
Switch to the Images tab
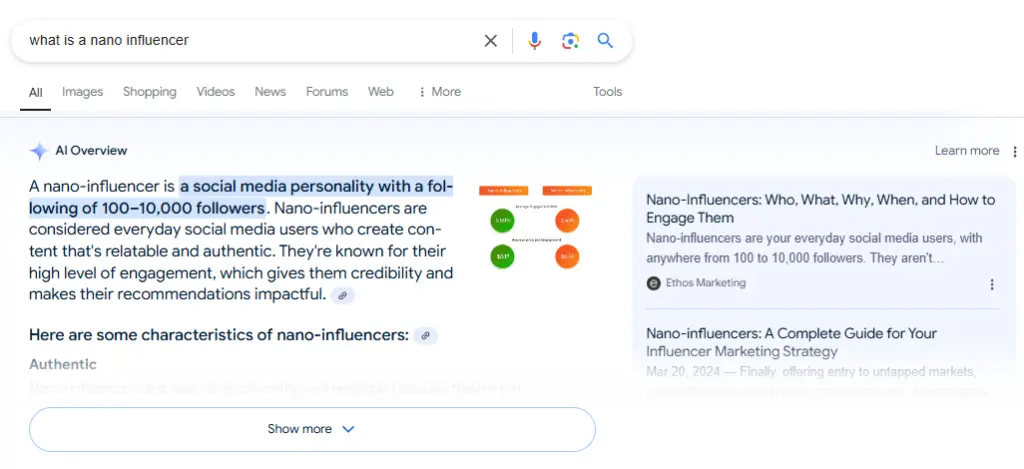click(x=82, y=92)
